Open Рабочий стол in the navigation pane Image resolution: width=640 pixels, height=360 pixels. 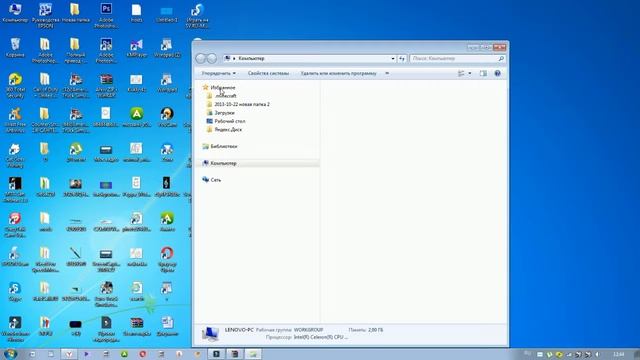[229, 121]
